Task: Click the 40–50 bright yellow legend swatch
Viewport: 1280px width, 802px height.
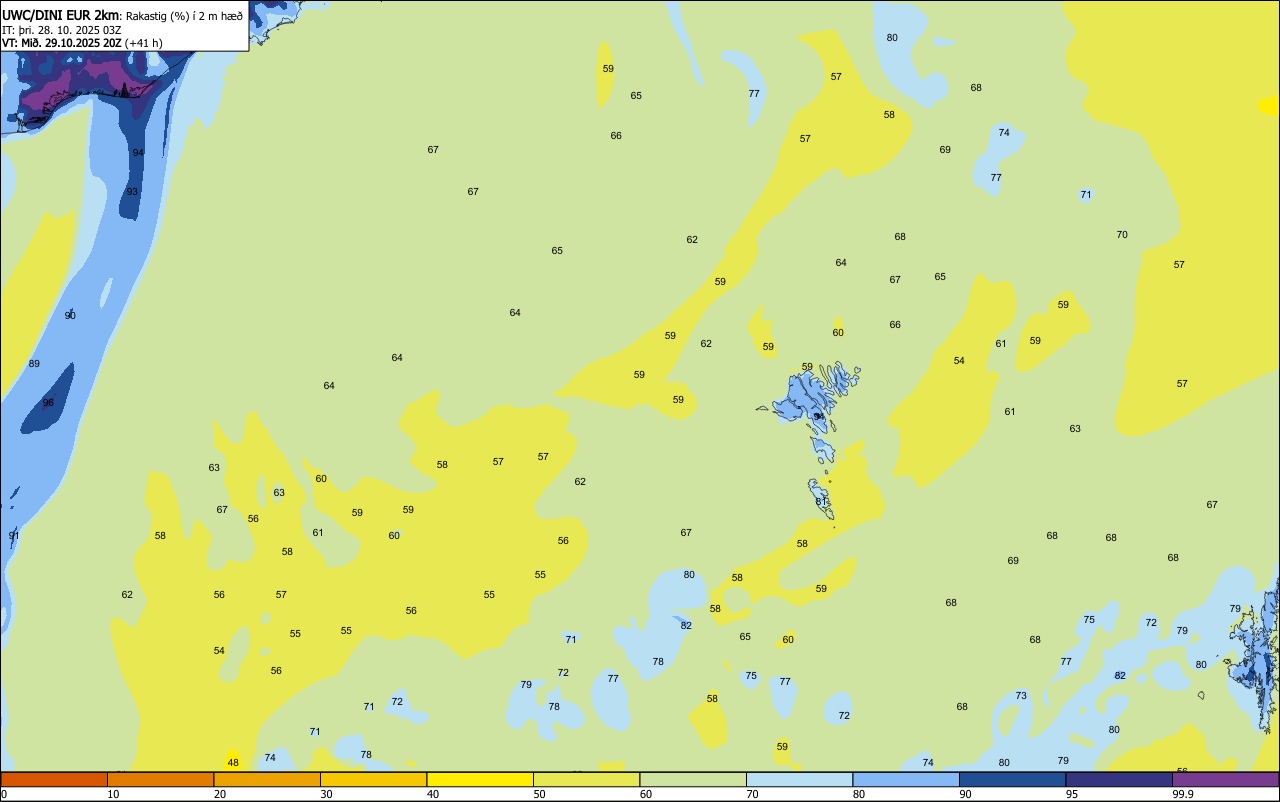Action: pos(480,779)
